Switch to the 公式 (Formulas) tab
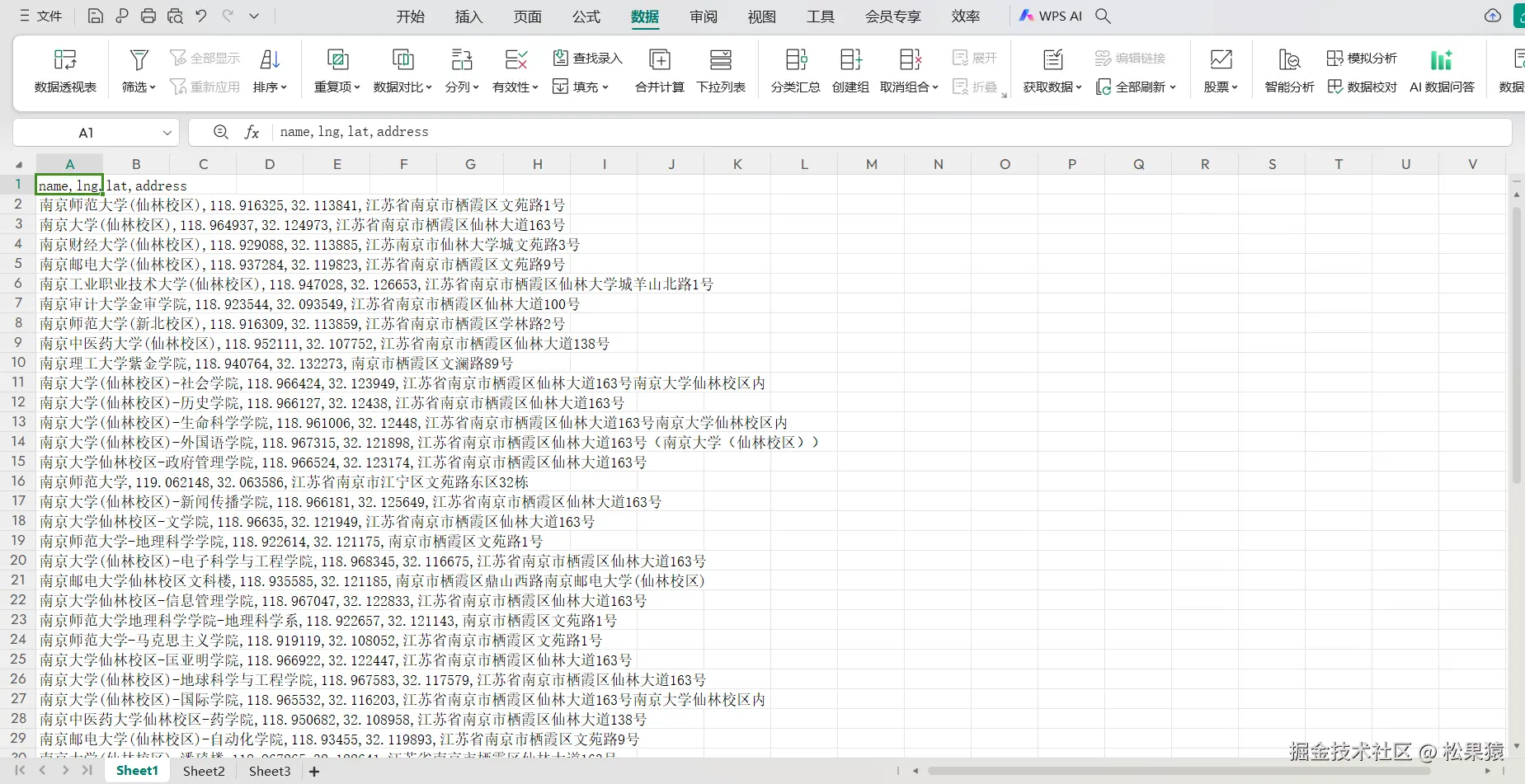 tap(586, 16)
